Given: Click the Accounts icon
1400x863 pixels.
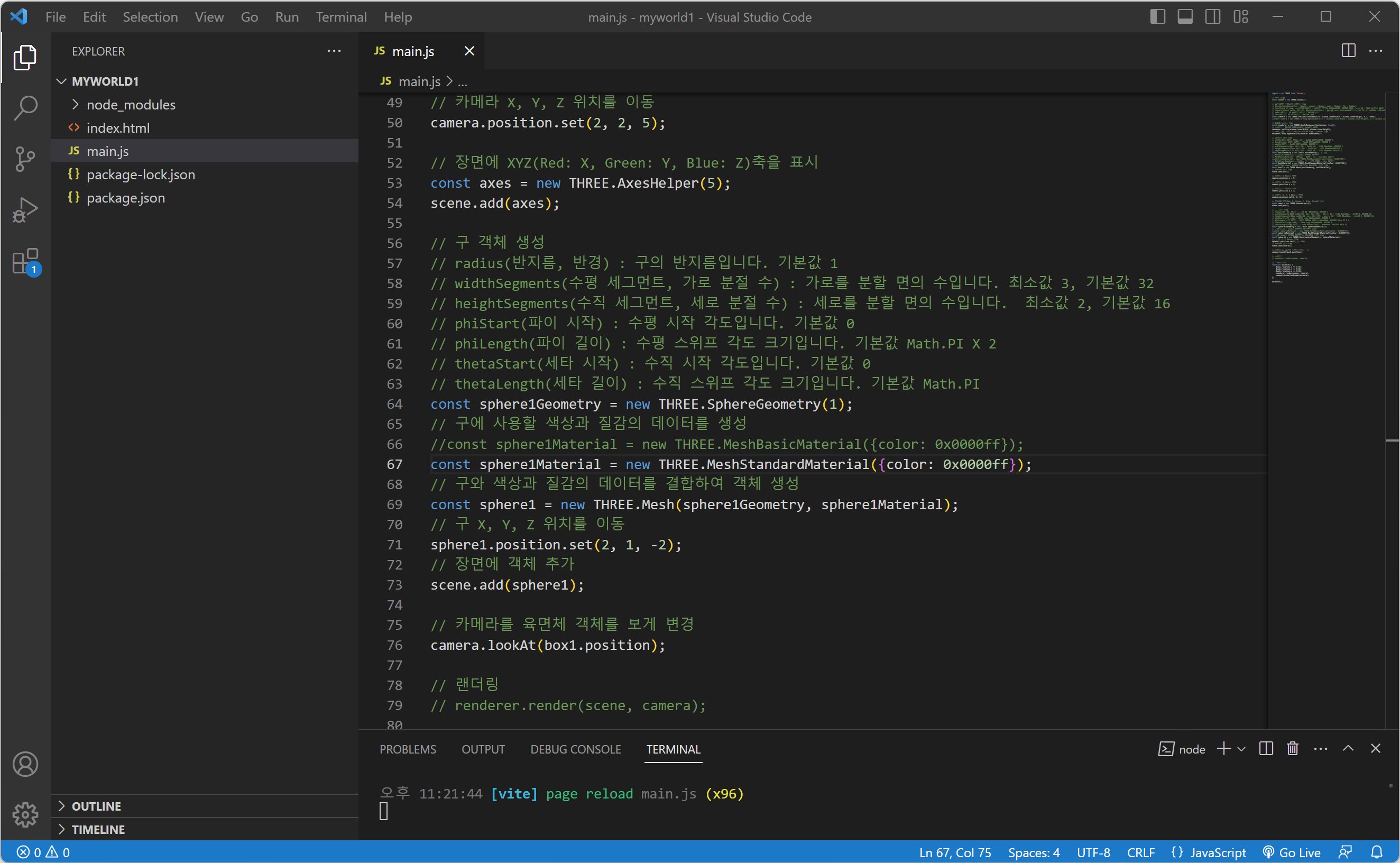Looking at the screenshot, I should tap(25, 764).
